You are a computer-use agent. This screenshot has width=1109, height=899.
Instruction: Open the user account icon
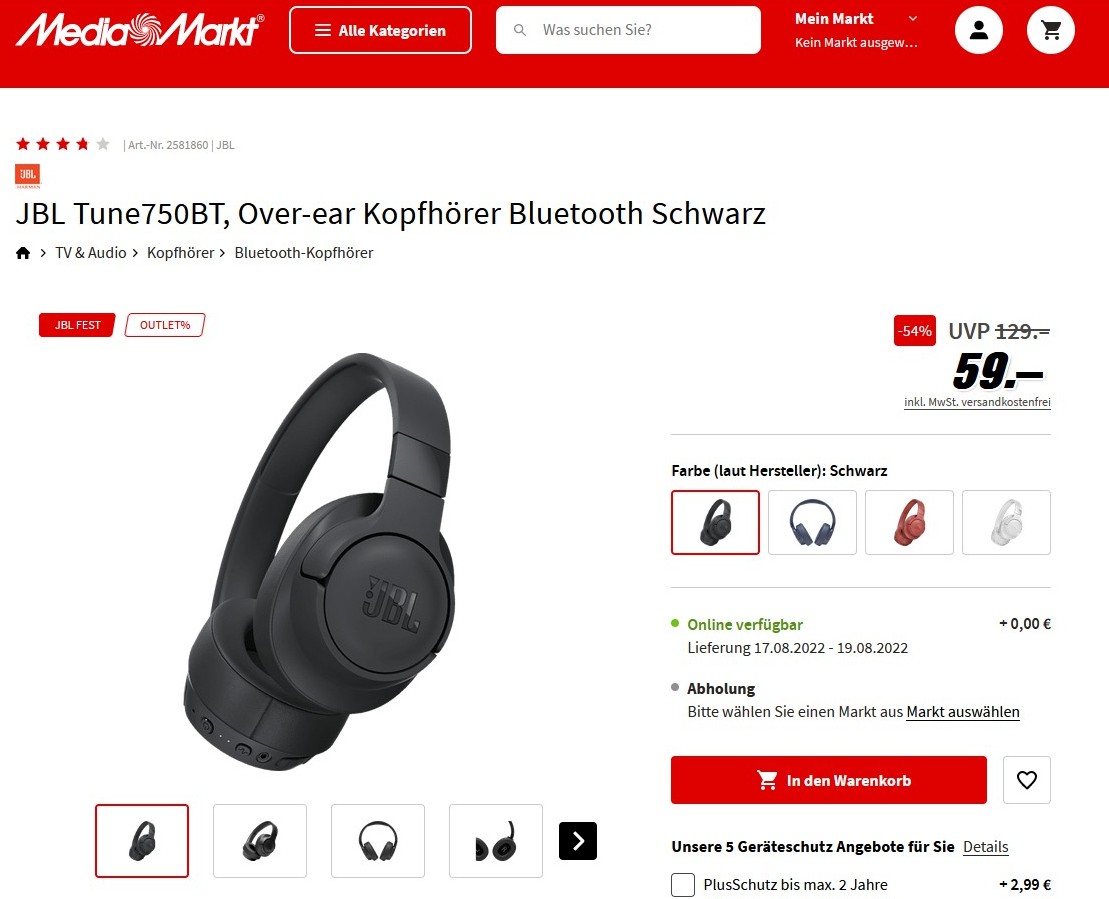click(979, 30)
